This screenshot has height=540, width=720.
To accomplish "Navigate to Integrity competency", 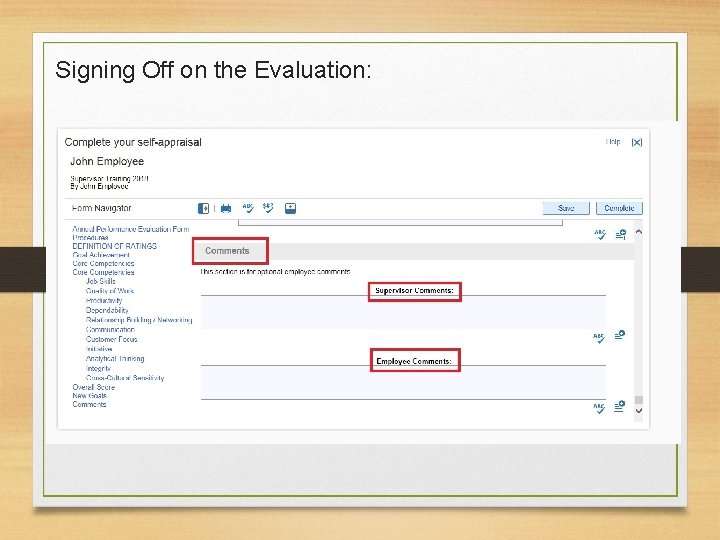I will (x=98, y=368).
